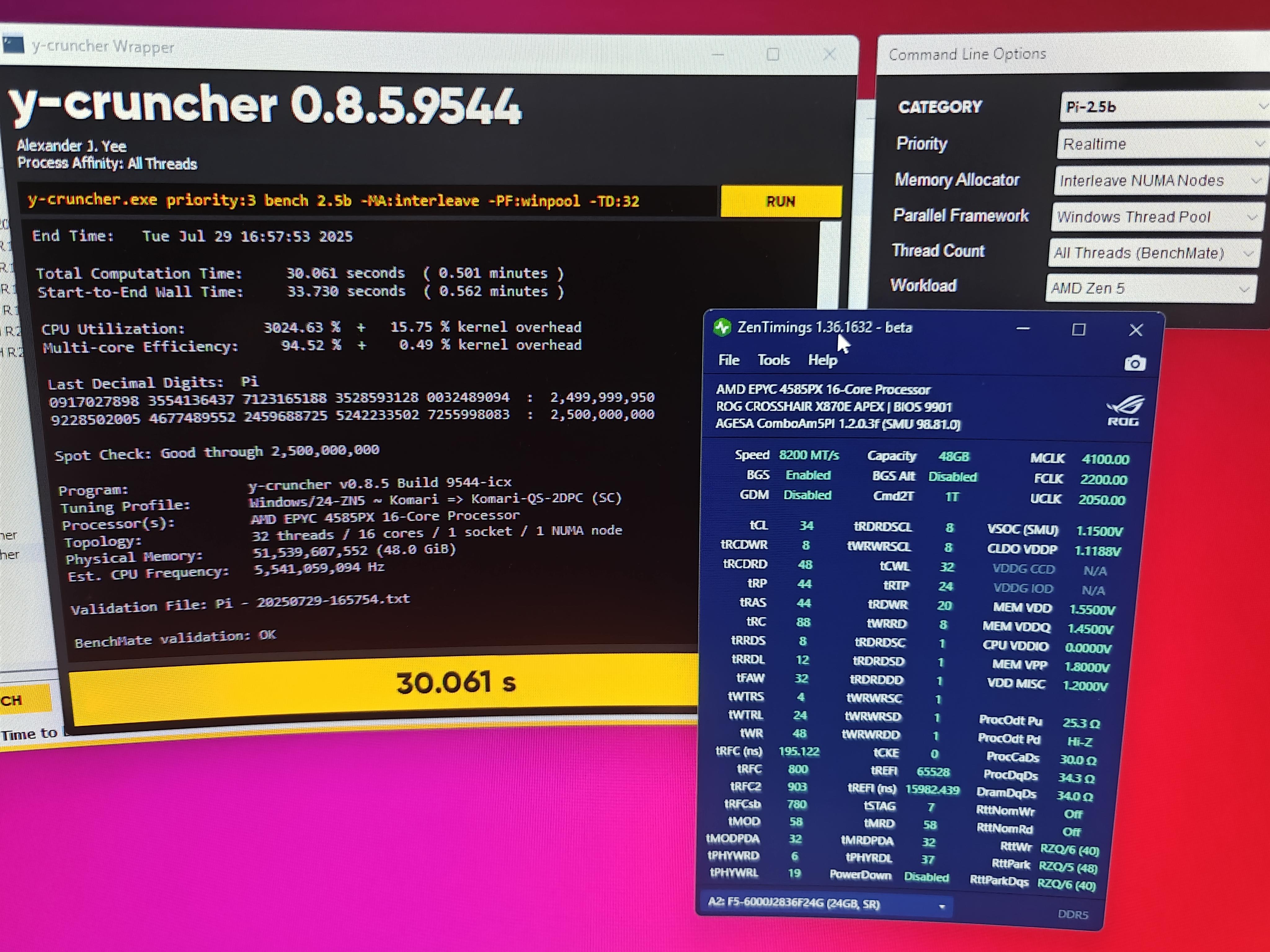Open the Tools menu in ZenTimings
Viewport: 1270px width, 952px height.
[773, 360]
